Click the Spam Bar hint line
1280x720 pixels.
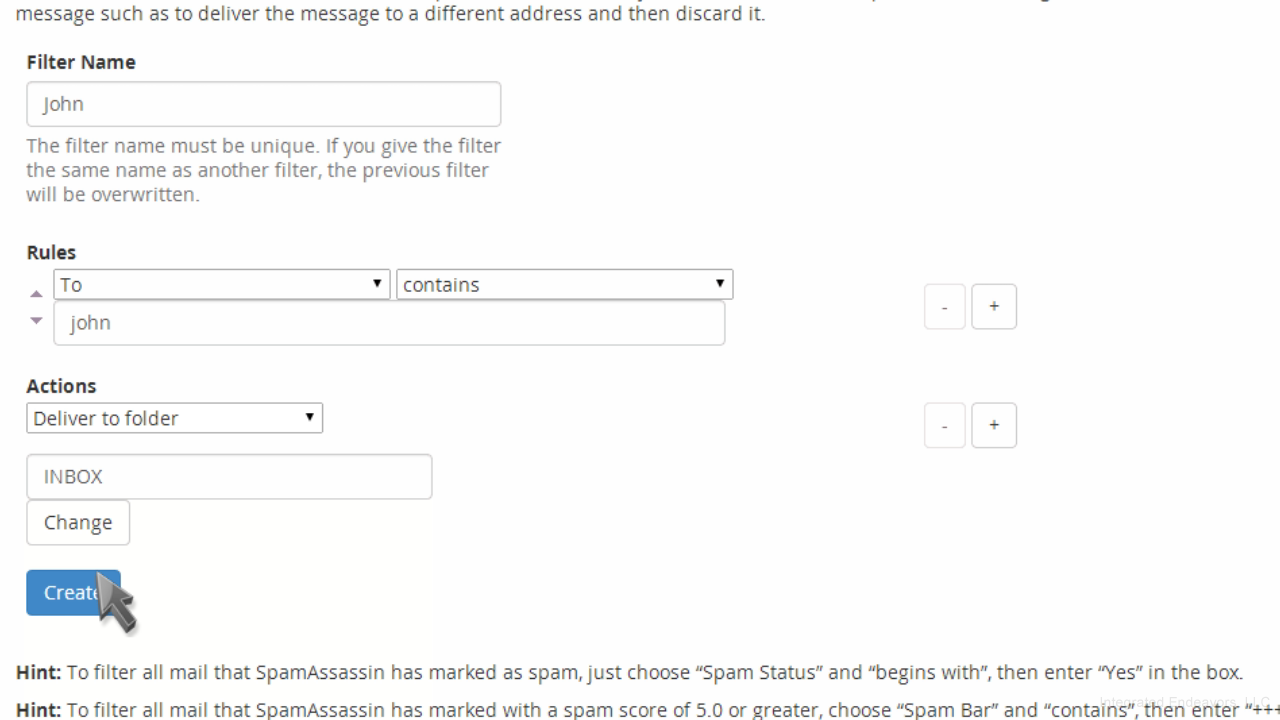pos(648,710)
